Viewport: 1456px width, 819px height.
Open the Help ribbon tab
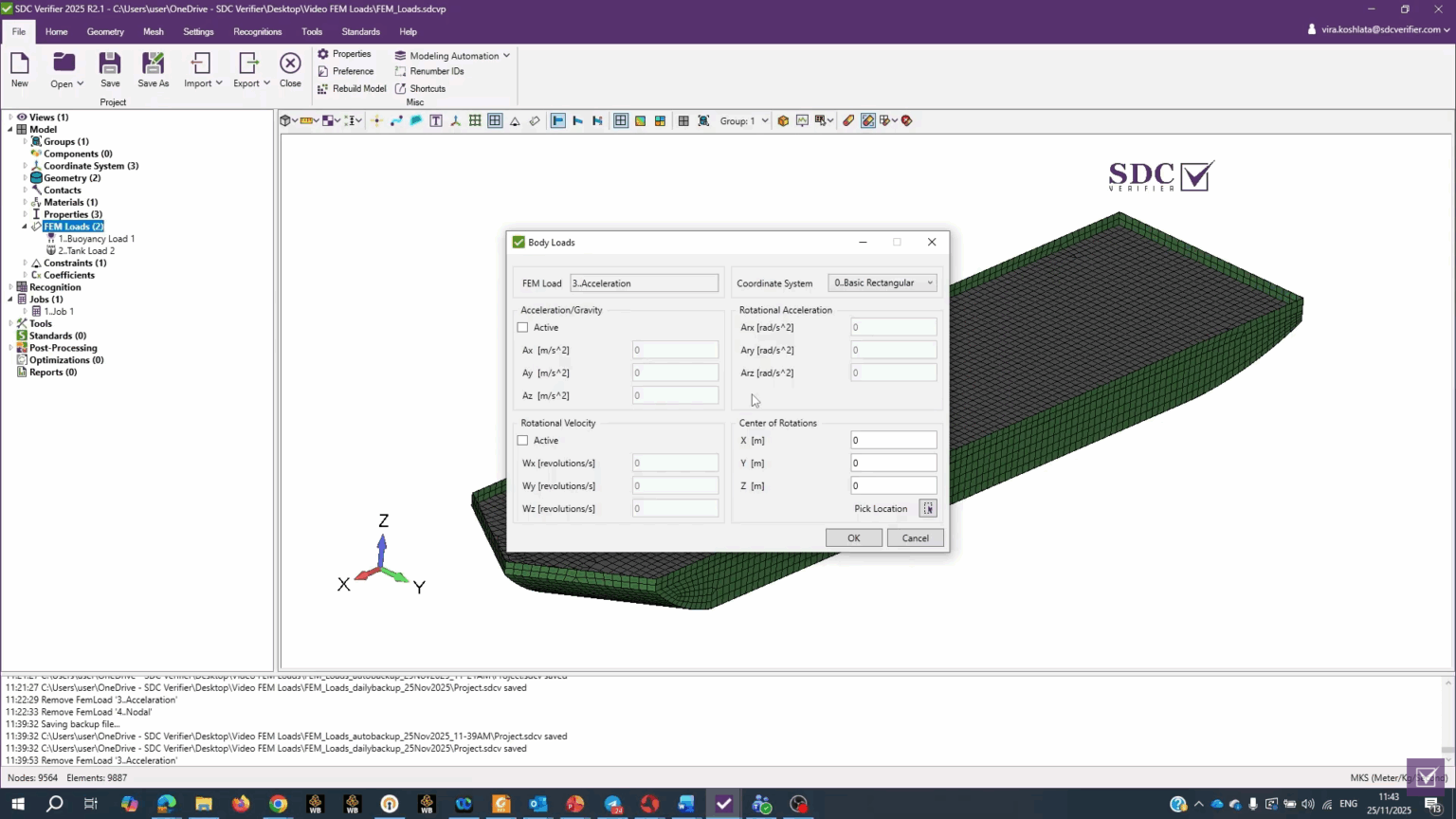[x=409, y=31]
